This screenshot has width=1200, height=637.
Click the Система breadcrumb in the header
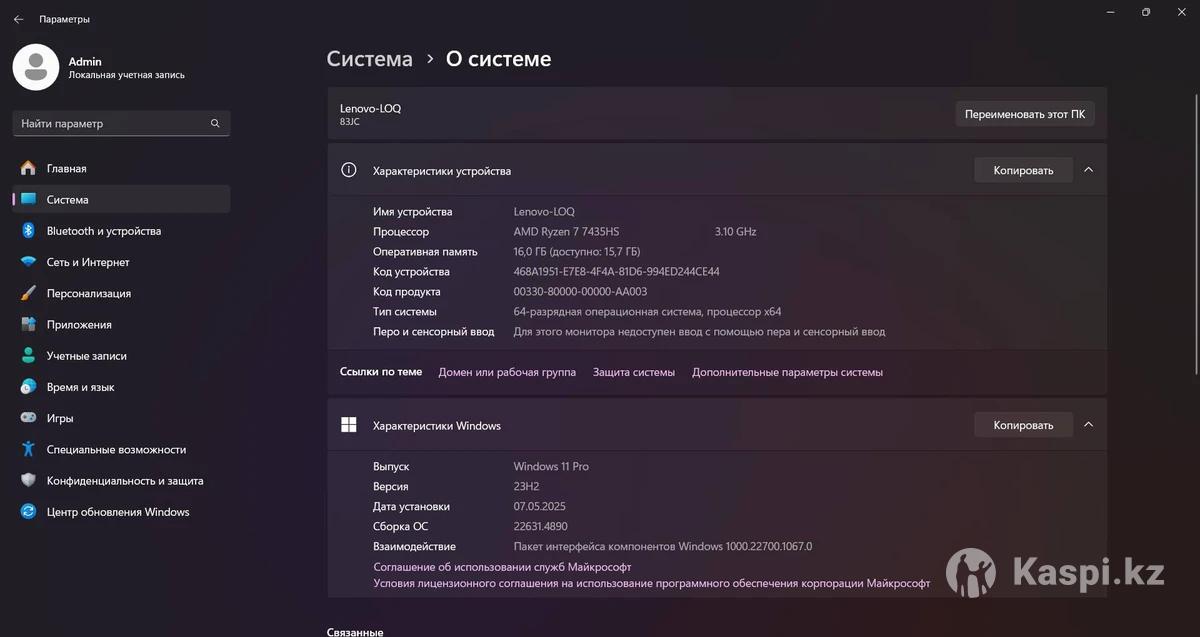(369, 59)
